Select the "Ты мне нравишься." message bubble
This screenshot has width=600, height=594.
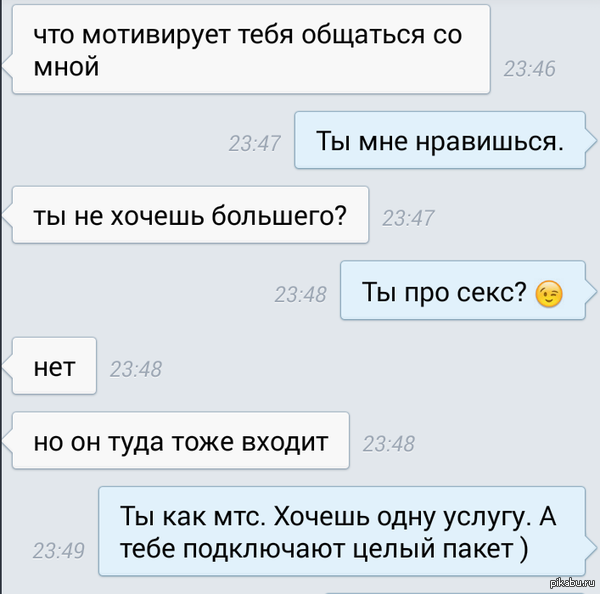(440, 140)
